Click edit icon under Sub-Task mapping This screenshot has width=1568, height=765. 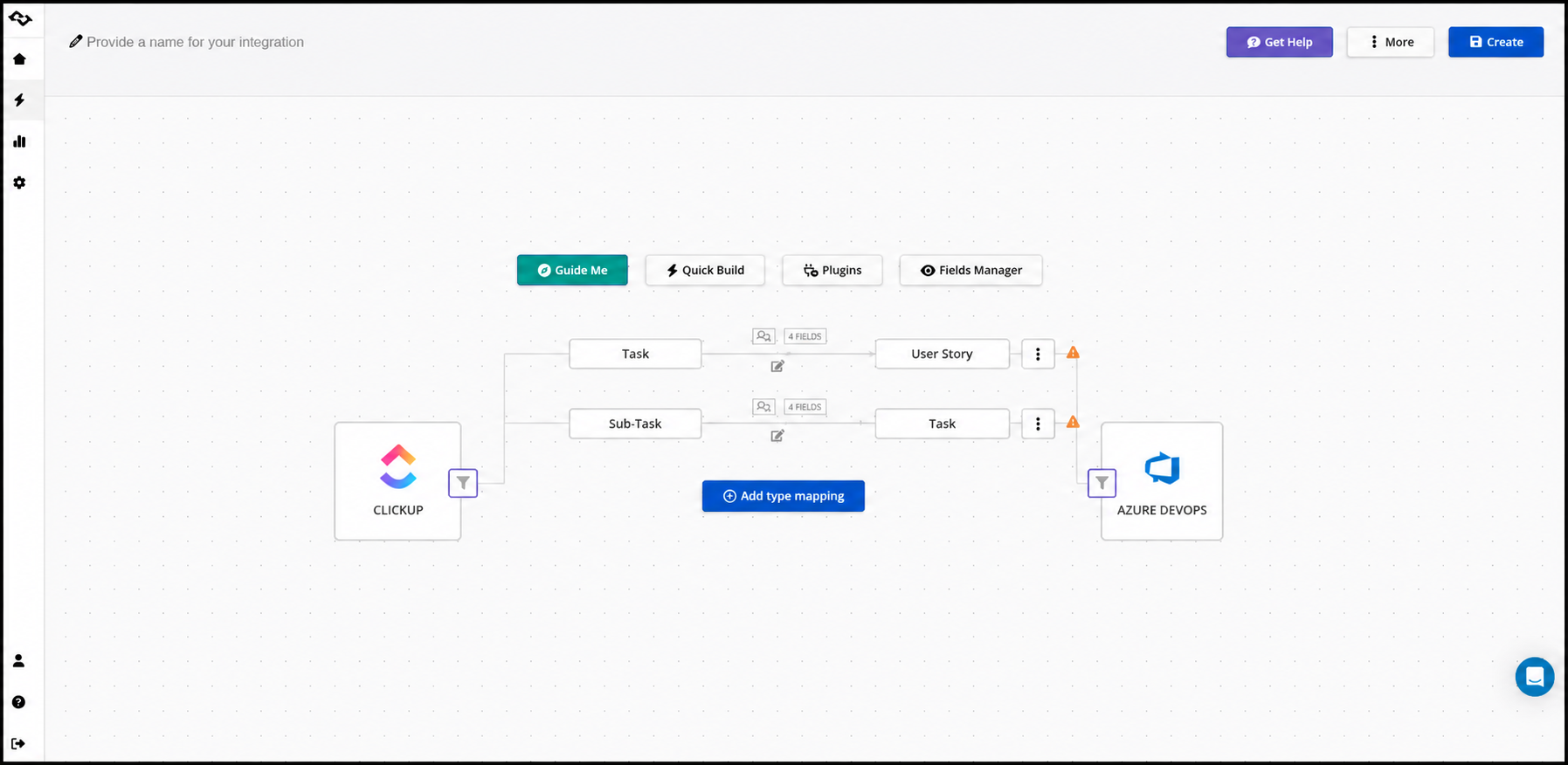[777, 435]
